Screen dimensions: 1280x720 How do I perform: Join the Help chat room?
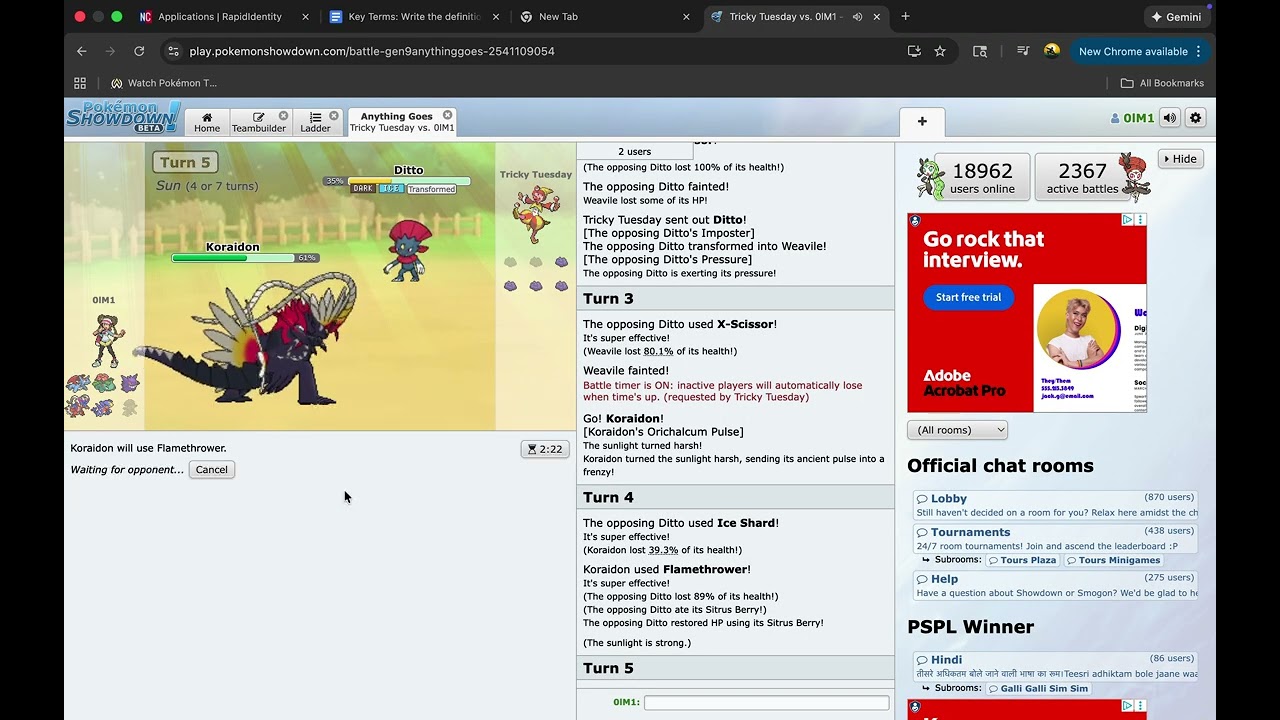(1056, 585)
